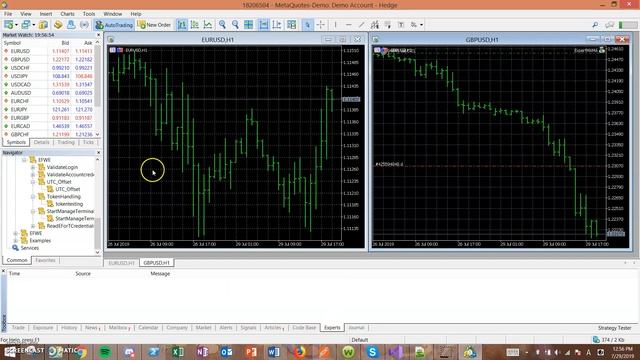Viewport: 640px width, 360px height.
Task: Open the Journal tab in Toolbox
Action: (356, 328)
